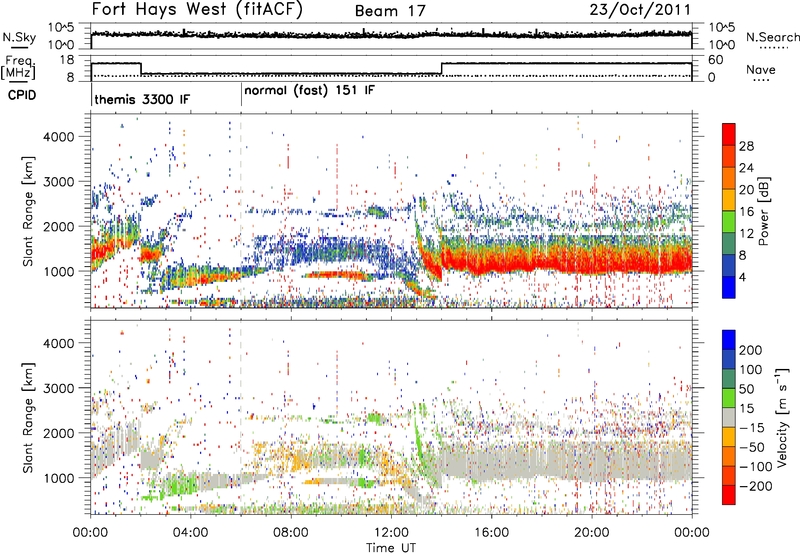The height and width of the screenshot is (554, 800).
Task: Click '1000' on the velocity panel range axis
Action: [x=58, y=478]
